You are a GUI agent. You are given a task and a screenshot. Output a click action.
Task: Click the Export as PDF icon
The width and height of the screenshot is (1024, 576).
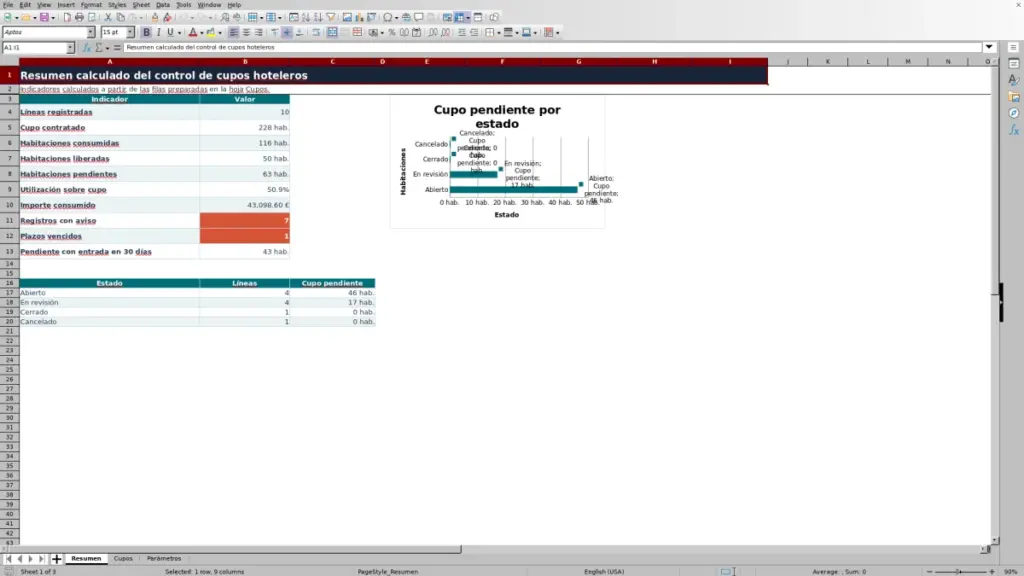pos(67,18)
